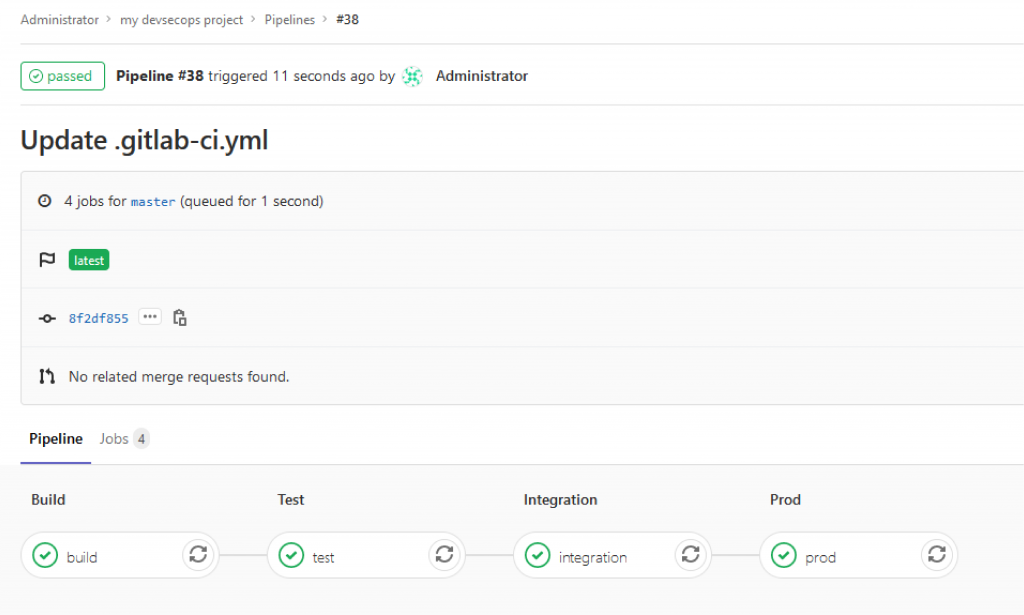
Task: Click the Administrator breadcrumb link
Action: [59, 20]
